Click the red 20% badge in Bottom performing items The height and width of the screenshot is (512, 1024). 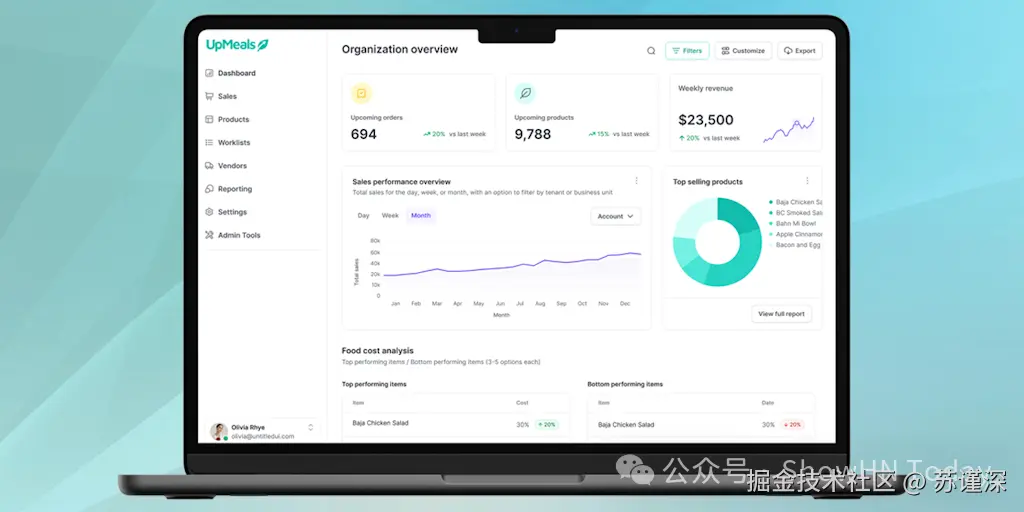point(792,424)
